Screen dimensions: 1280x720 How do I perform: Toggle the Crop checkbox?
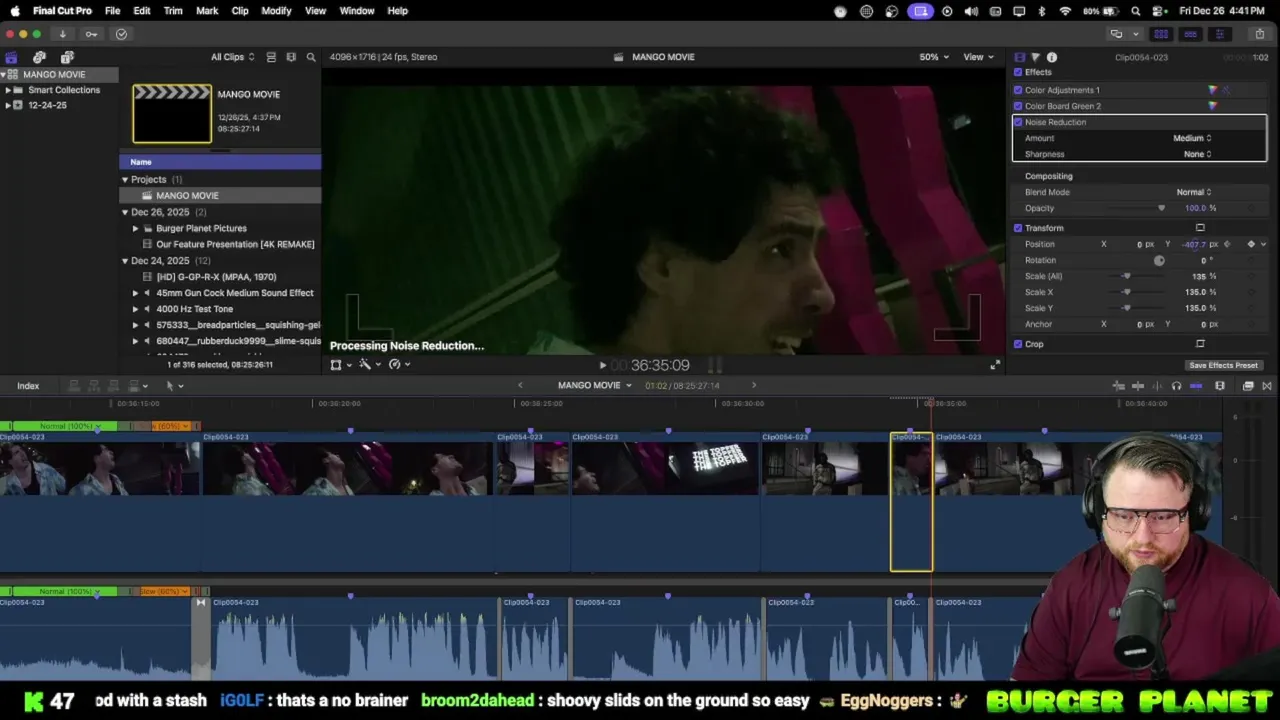coord(1018,344)
